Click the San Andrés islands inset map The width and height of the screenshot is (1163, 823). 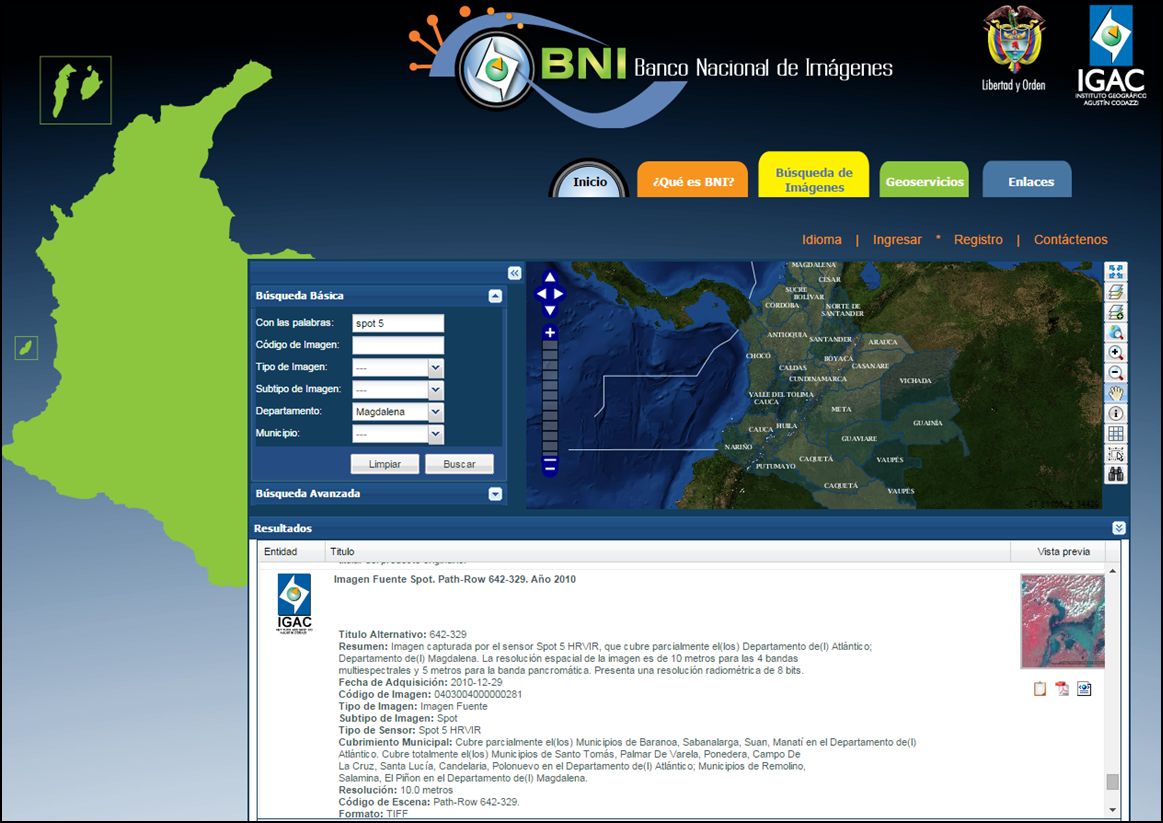tap(76, 90)
